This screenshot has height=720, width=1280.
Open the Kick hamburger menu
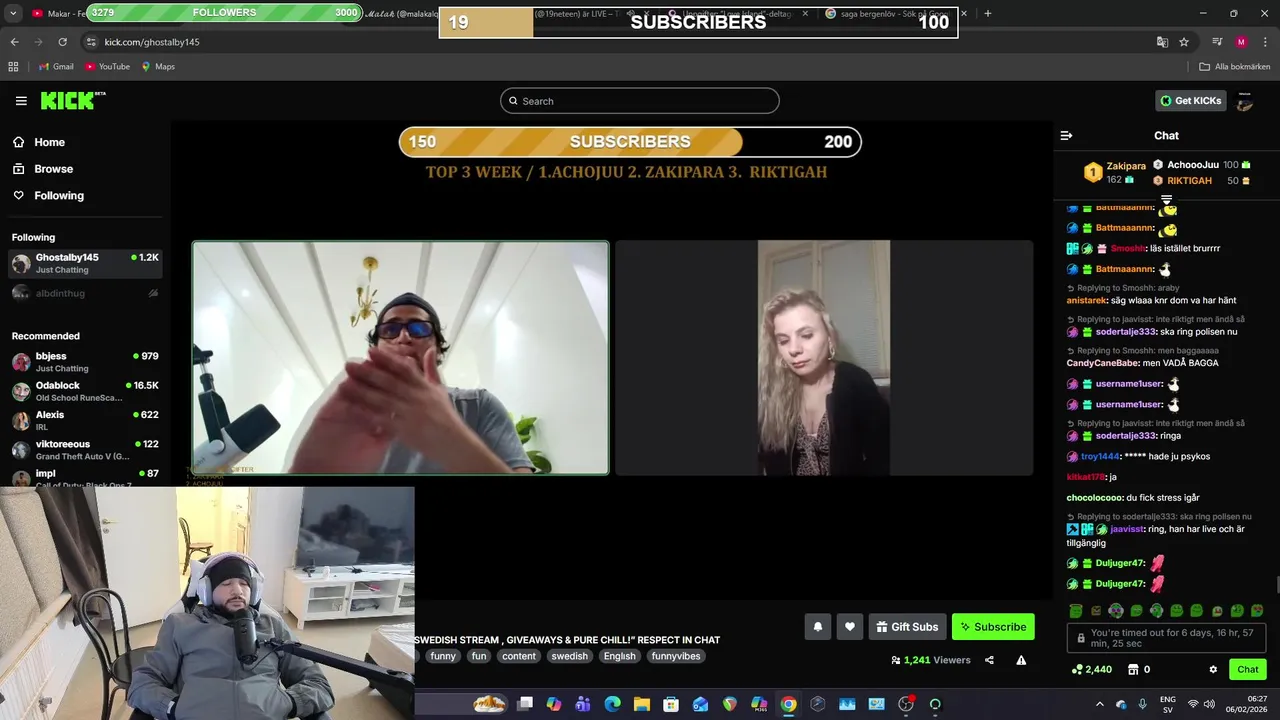pos(21,101)
